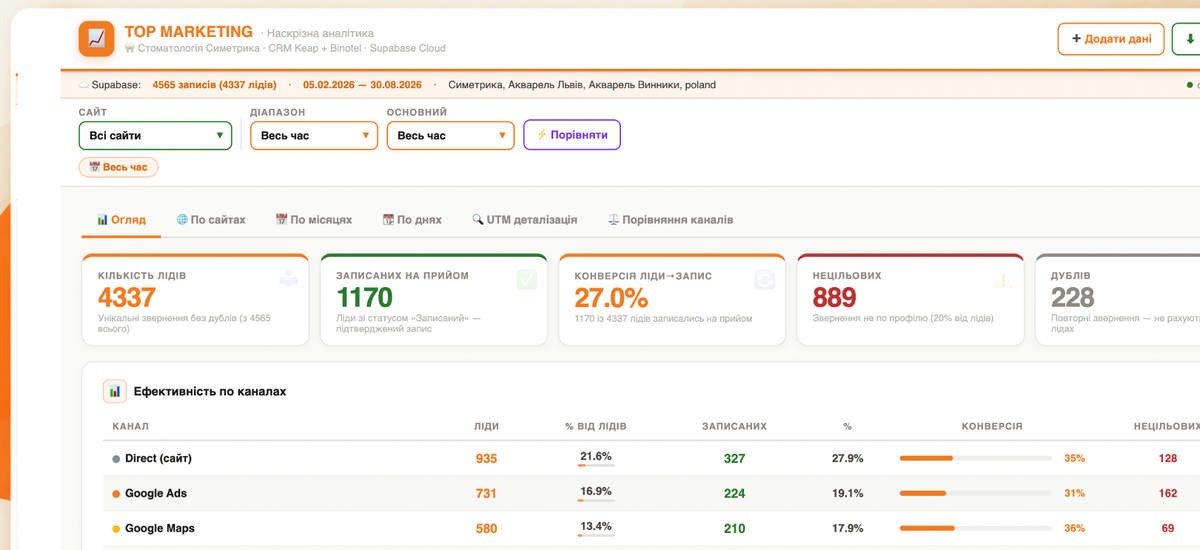Click the 935 leads value for Direct
This screenshot has height=550, width=1200.
(486, 459)
